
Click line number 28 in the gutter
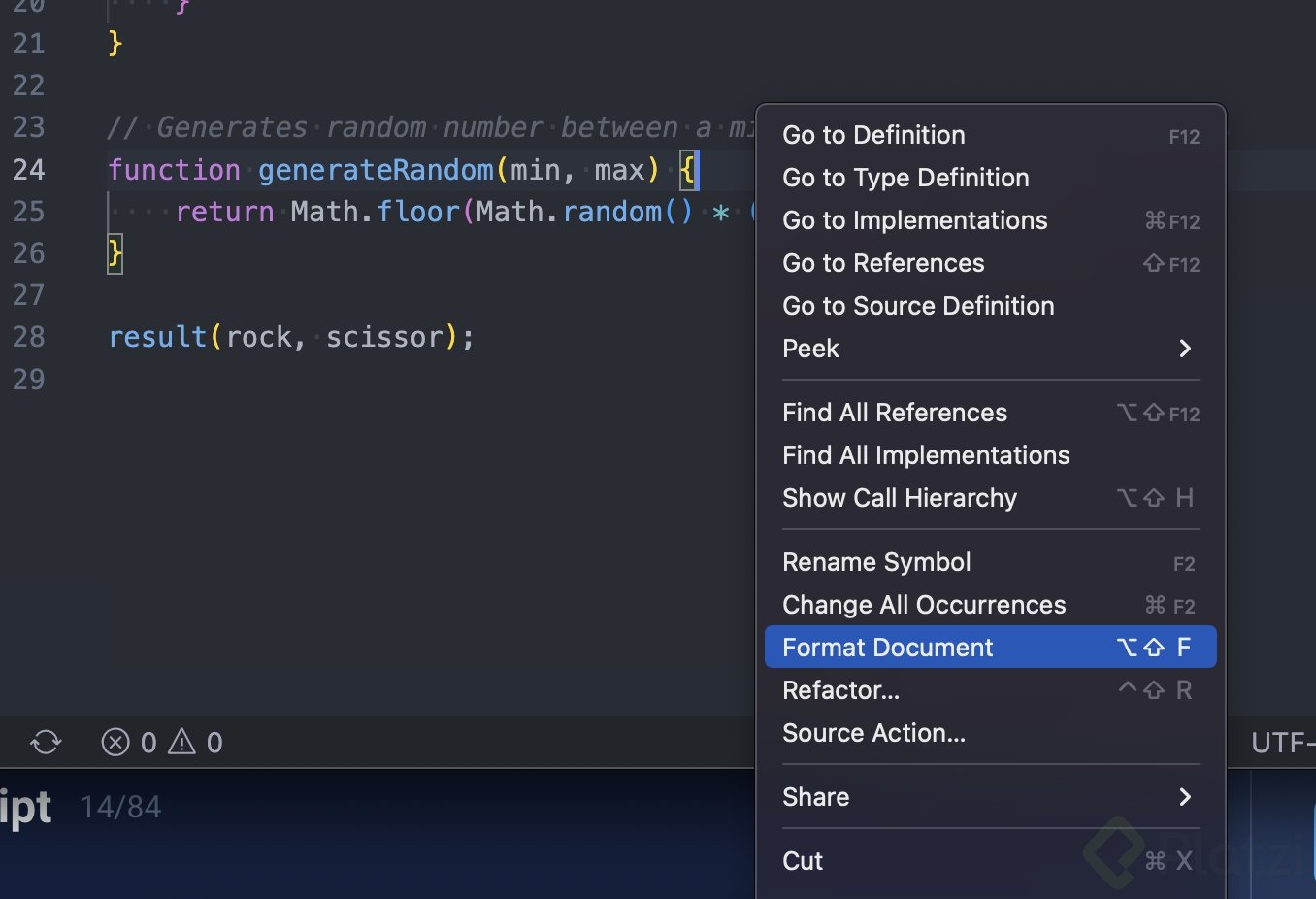pyautogui.click(x=29, y=337)
